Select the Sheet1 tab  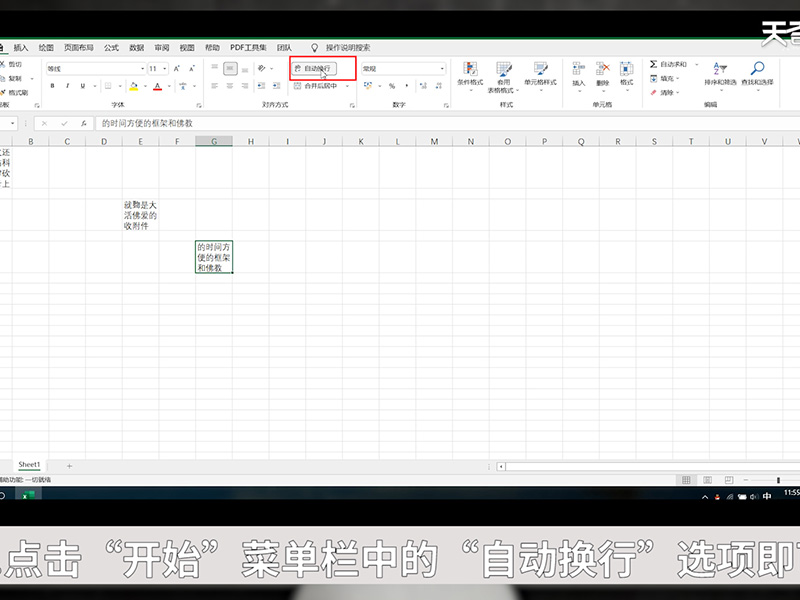pos(29,465)
